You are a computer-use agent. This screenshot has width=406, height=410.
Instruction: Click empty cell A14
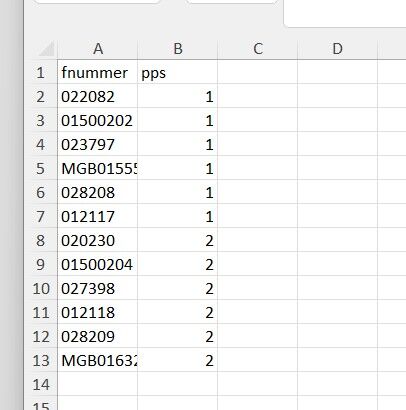point(98,384)
